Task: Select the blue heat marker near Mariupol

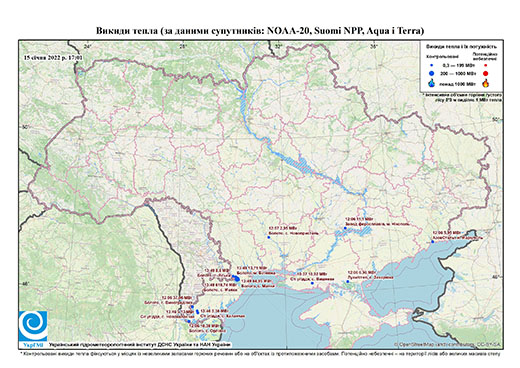Action: coord(433,242)
